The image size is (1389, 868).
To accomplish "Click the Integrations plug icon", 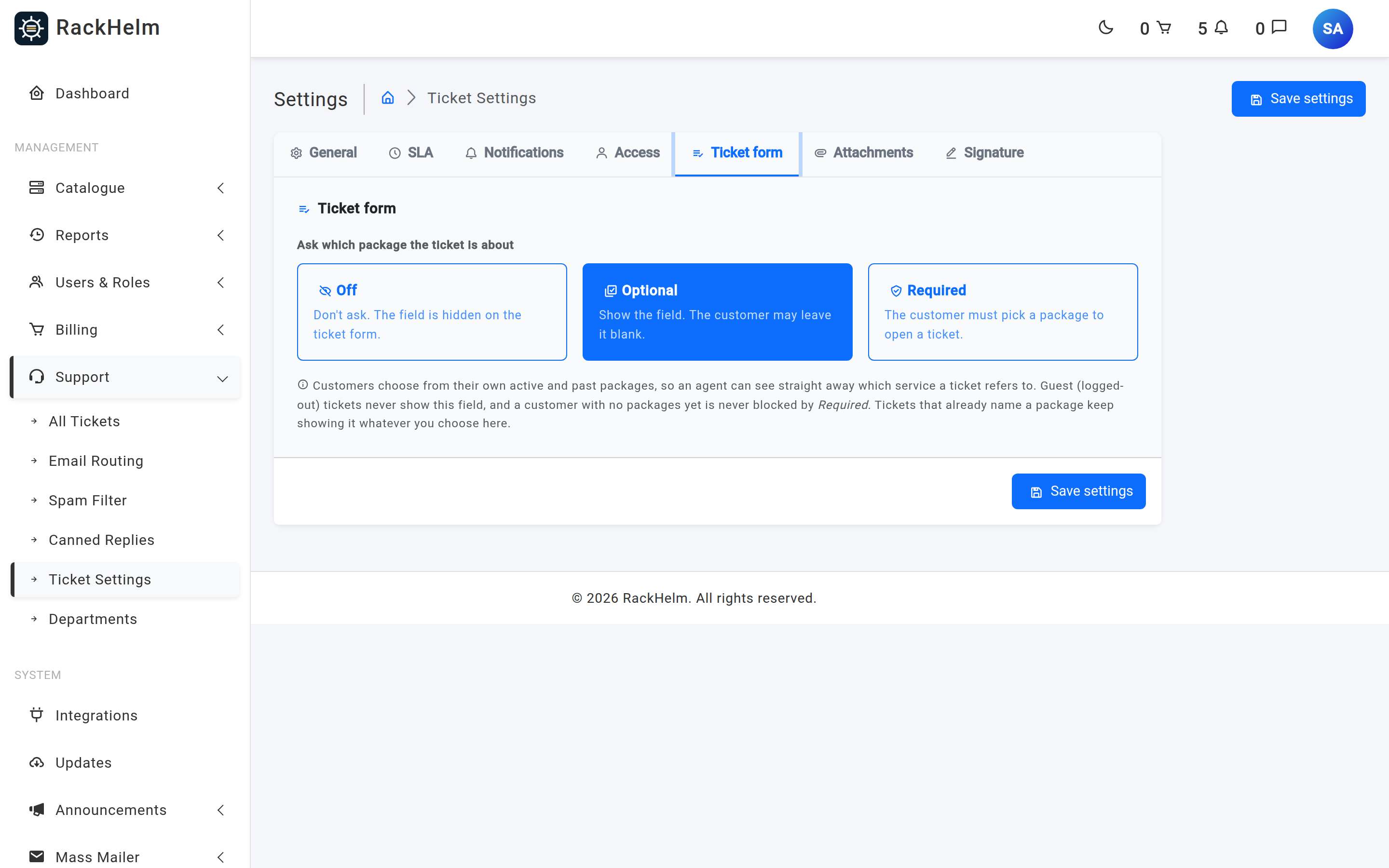I will (37, 715).
